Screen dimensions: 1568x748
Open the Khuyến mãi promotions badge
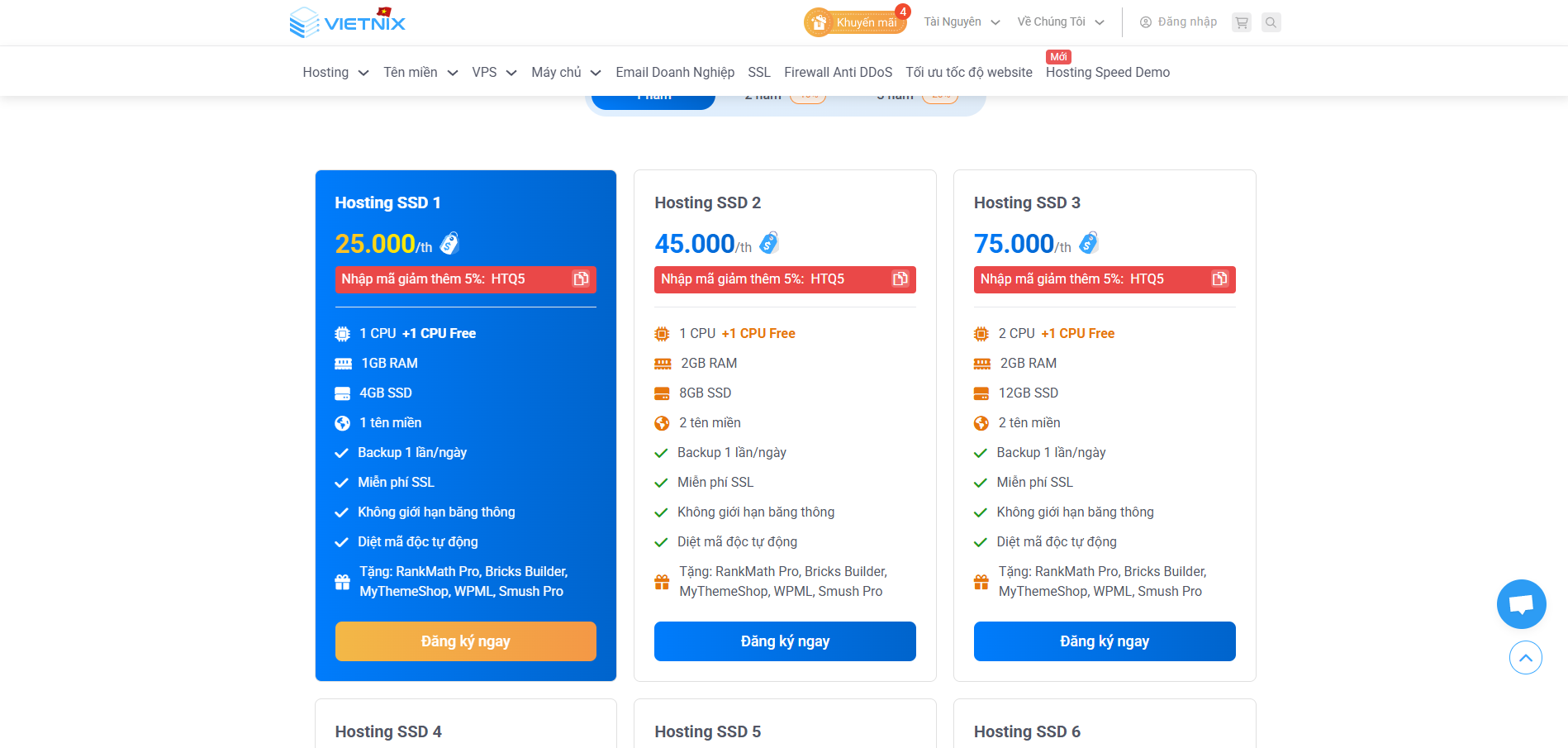coord(855,22)
